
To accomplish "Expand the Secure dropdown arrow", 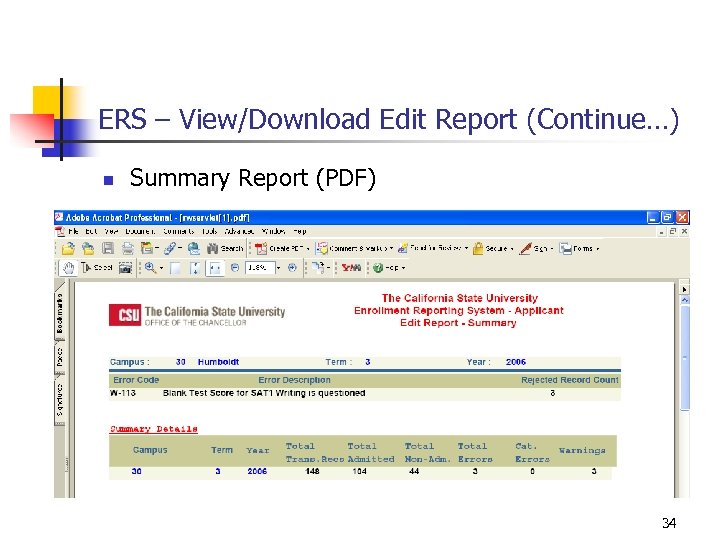I will tap(512, 248).
